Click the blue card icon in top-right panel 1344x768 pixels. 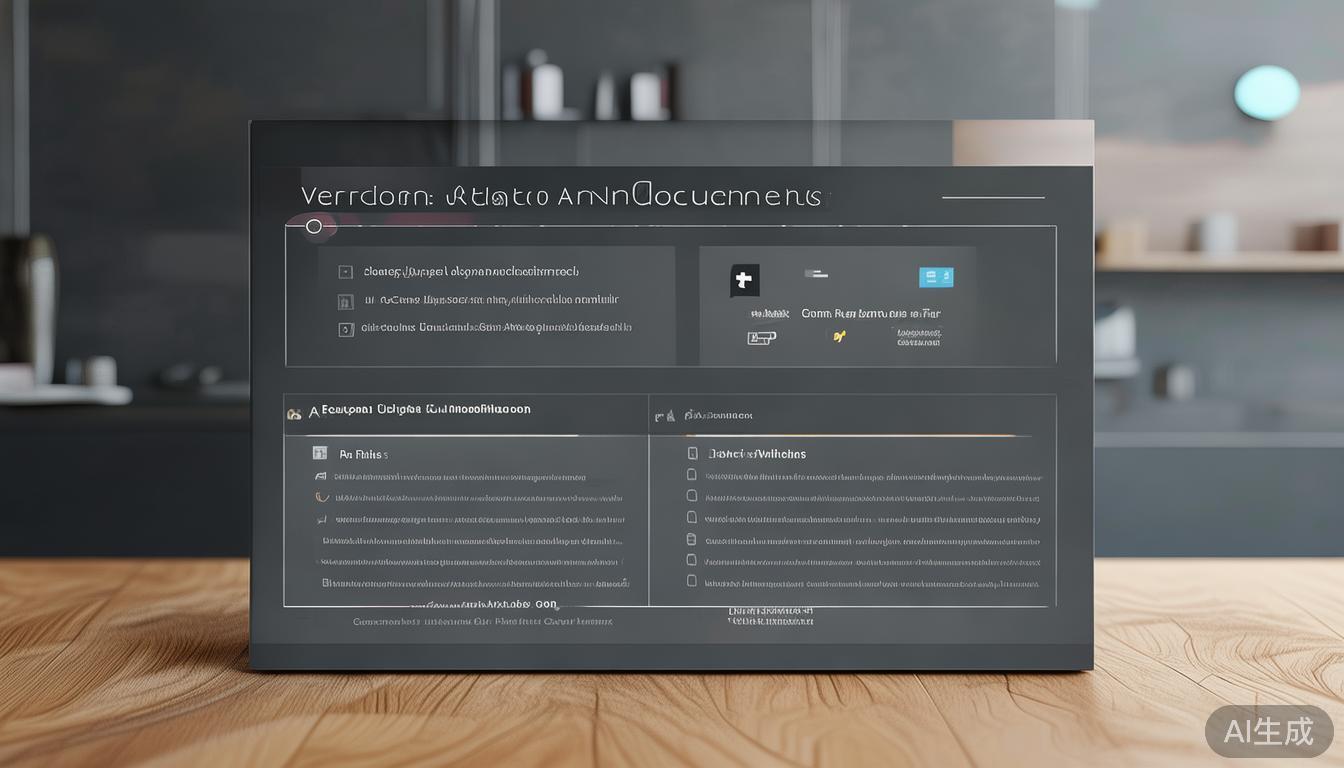pyautogui.click(x=935, y=277)
